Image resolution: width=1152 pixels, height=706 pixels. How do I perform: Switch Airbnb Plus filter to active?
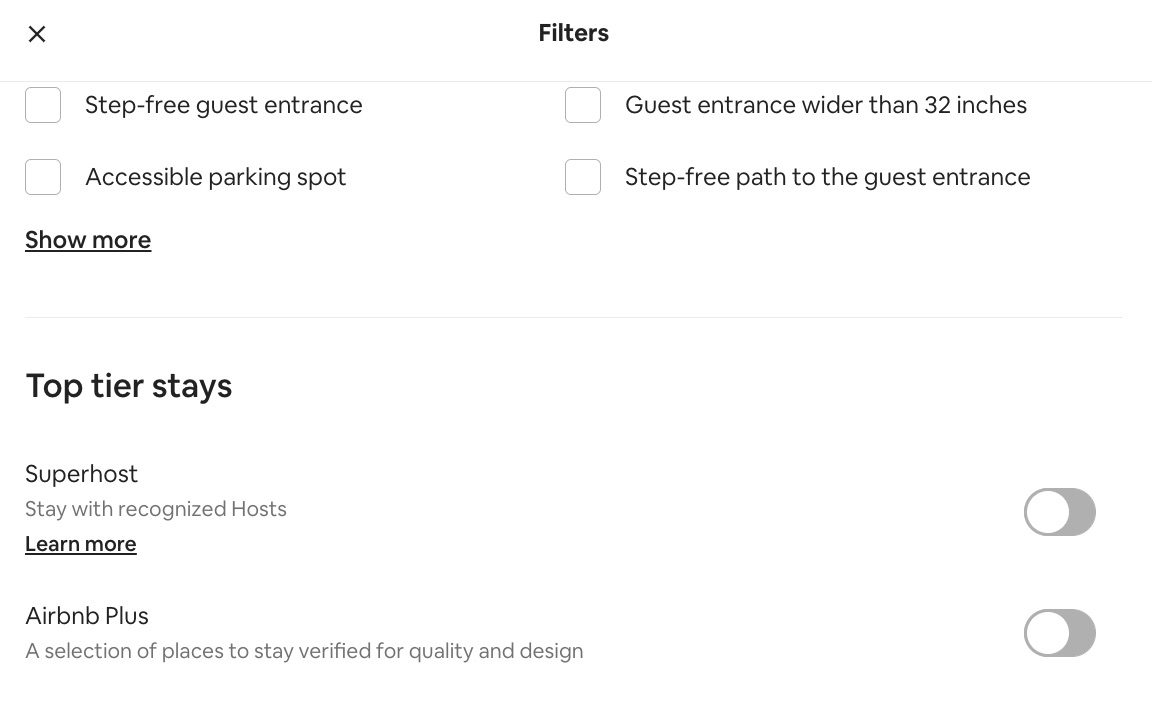(1059, 633)
